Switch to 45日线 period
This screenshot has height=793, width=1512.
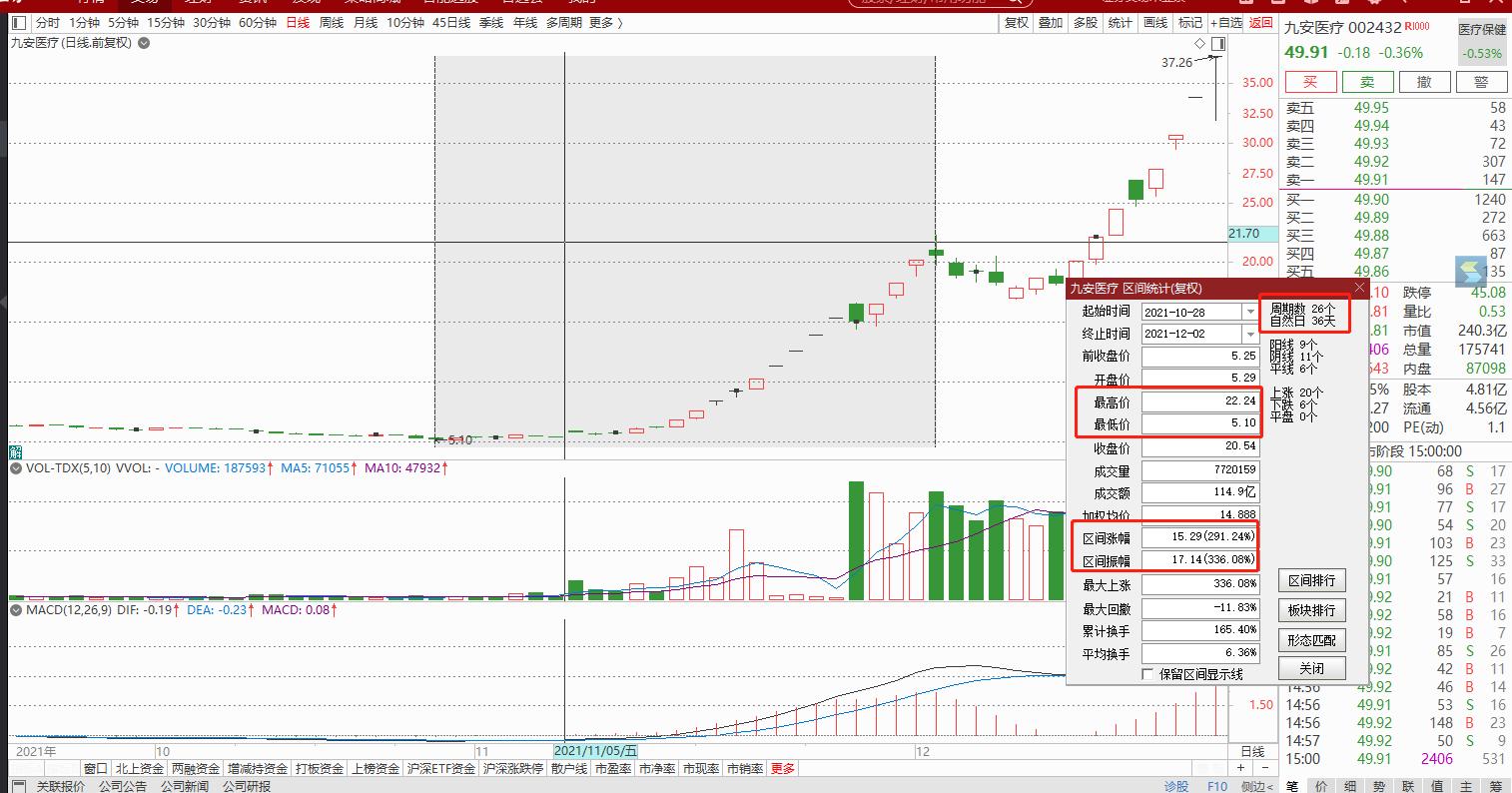(451, 23)
